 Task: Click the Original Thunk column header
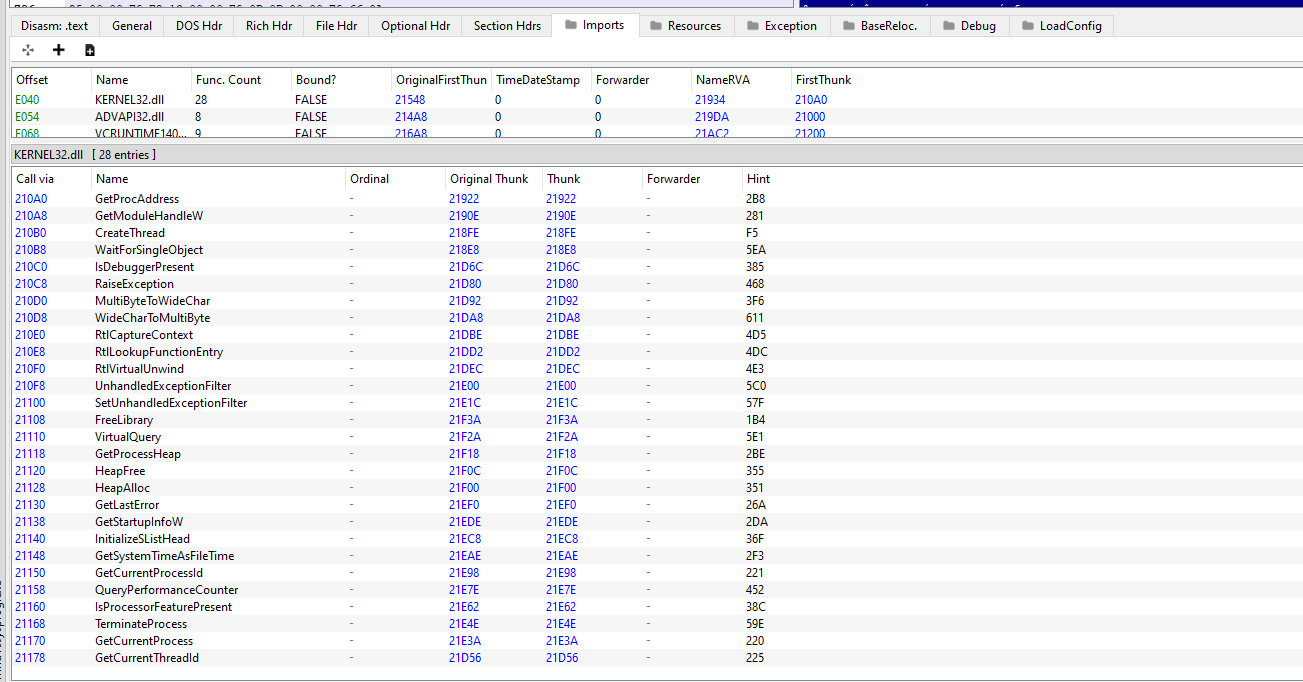tap(494, 179)
